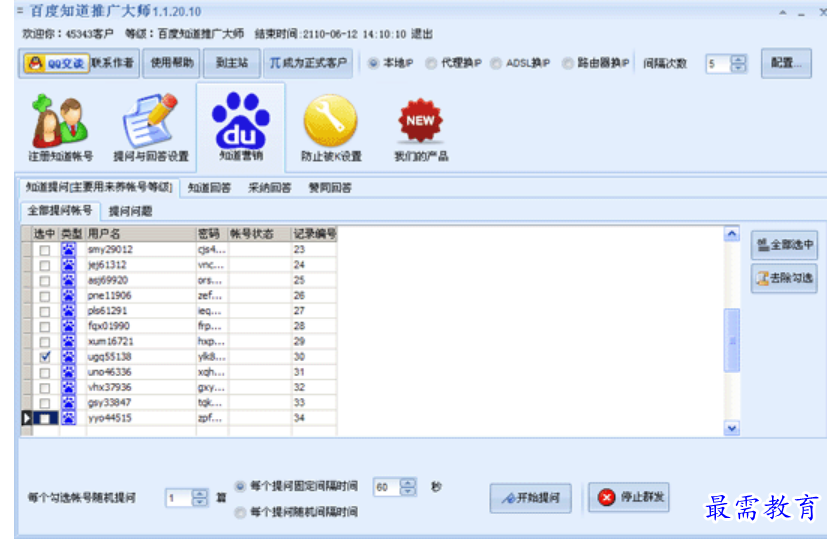Switch to 知道回答 tab
Image resolution: width=827 pixels, height=539 pixels.
209,188
